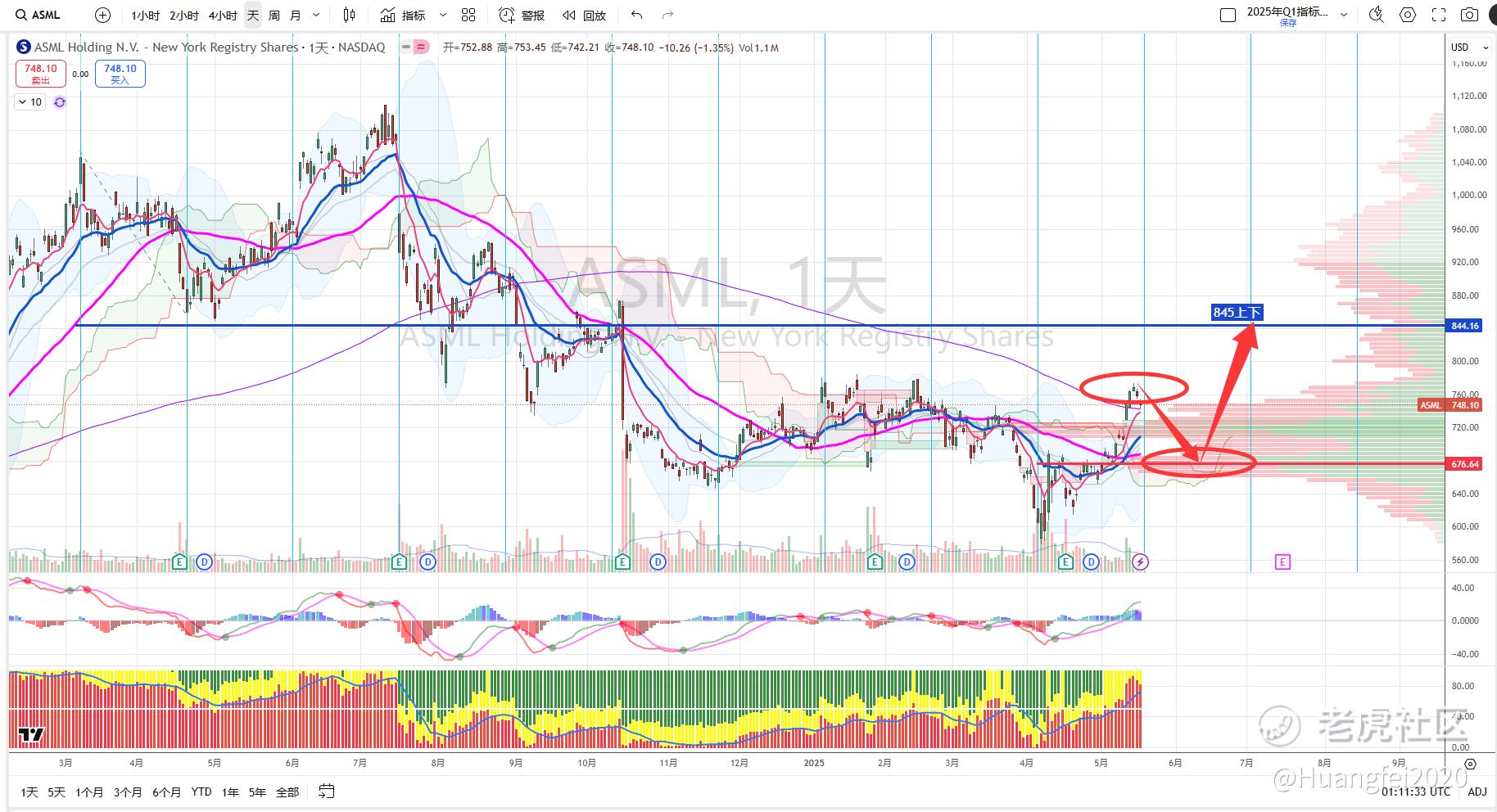Switch to the 1小时 interval
The height and width of the screenshot is (812, 1497).
click(x=146, y=15)
